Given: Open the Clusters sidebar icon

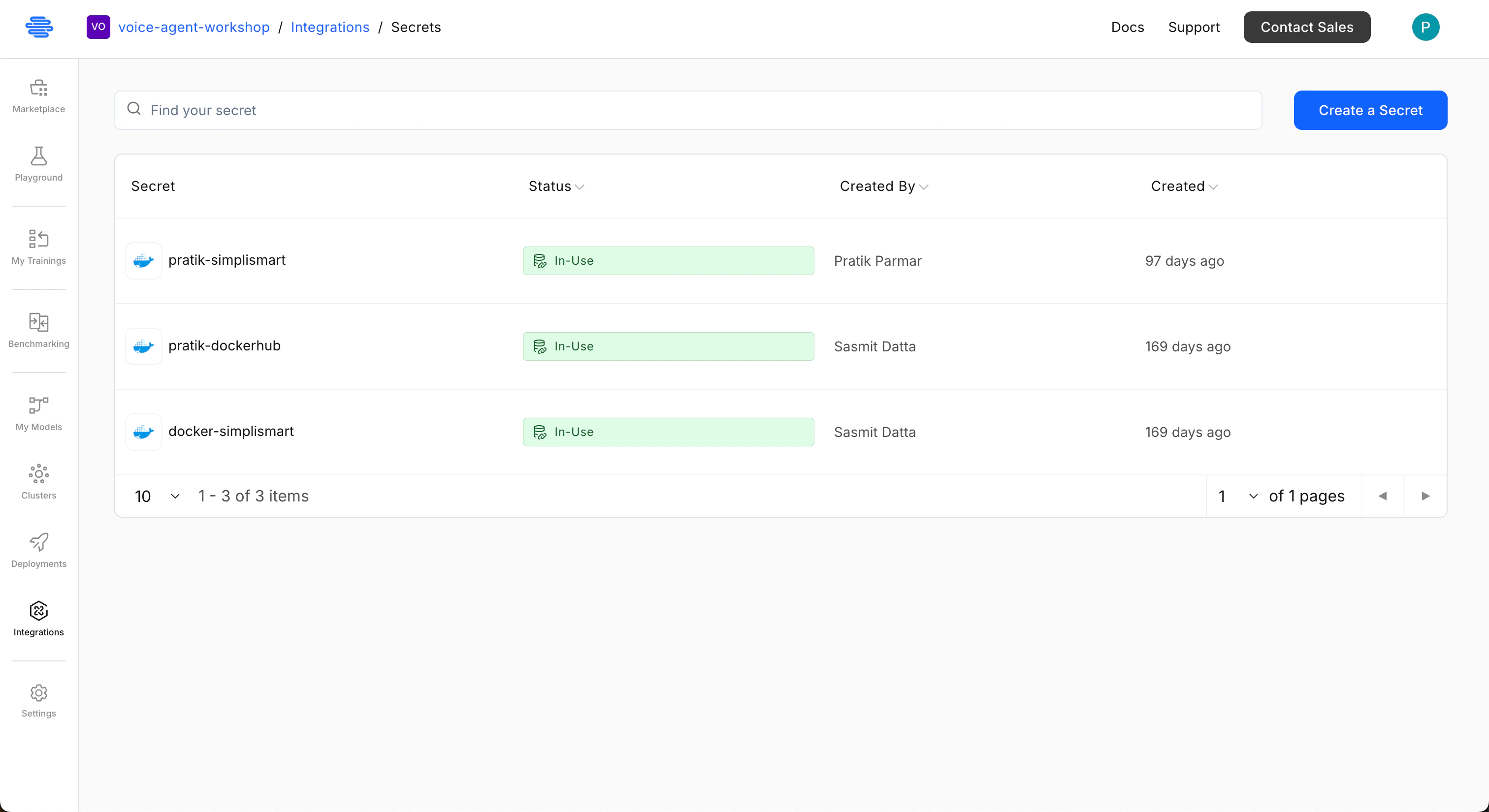Looking at the screenshot, I should coord(39,473).
